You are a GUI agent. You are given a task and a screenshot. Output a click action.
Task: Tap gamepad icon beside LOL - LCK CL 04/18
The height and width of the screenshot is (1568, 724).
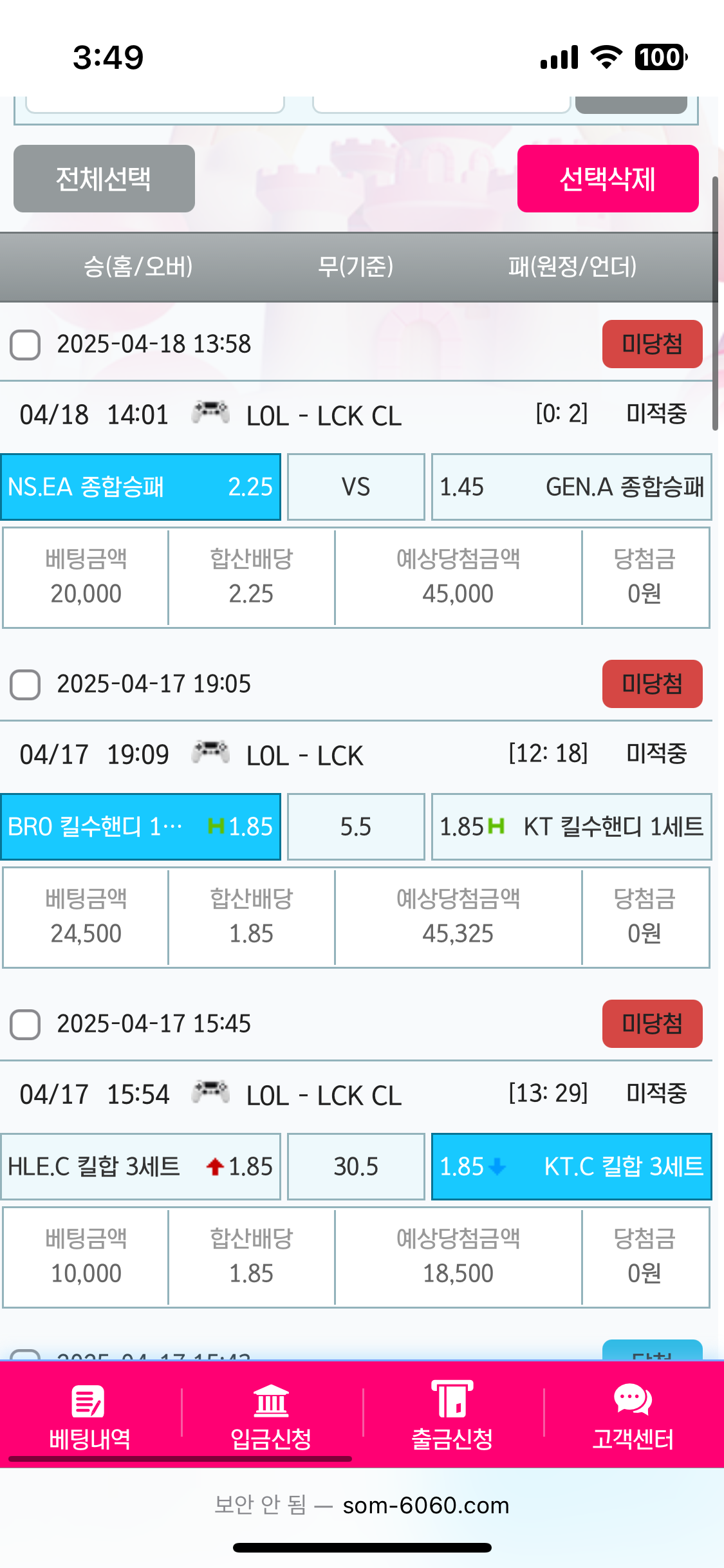click(210, 412)
